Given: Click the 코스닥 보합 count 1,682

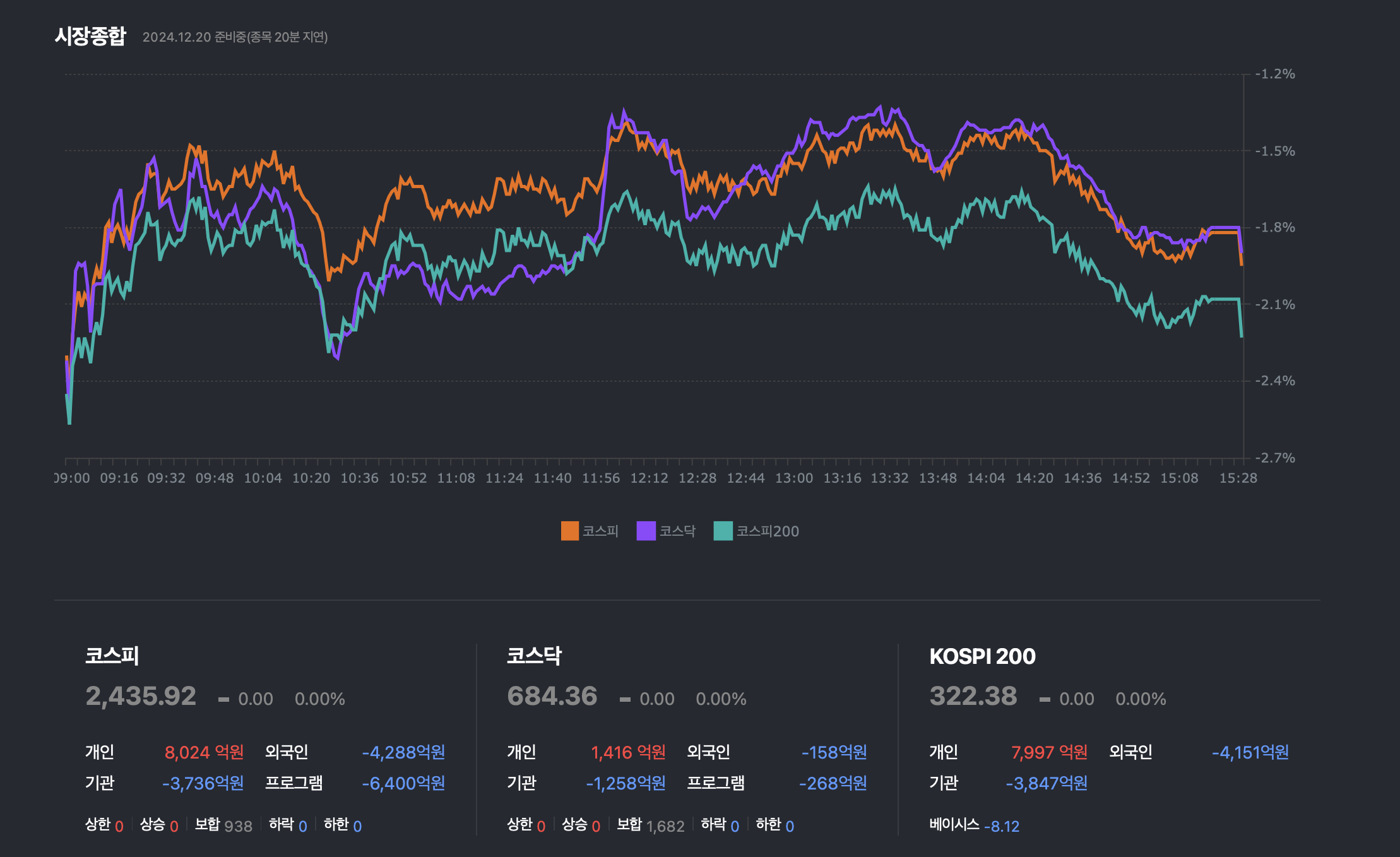Looking at the screenshot, I should tap(665, 826).
